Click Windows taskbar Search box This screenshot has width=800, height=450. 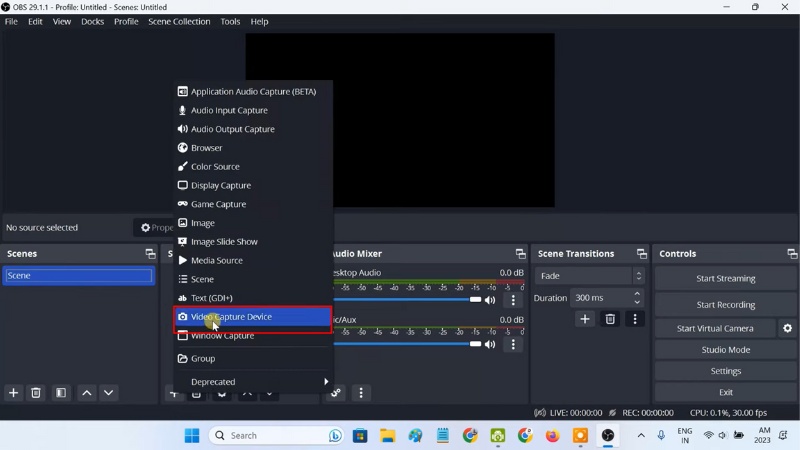276,436
